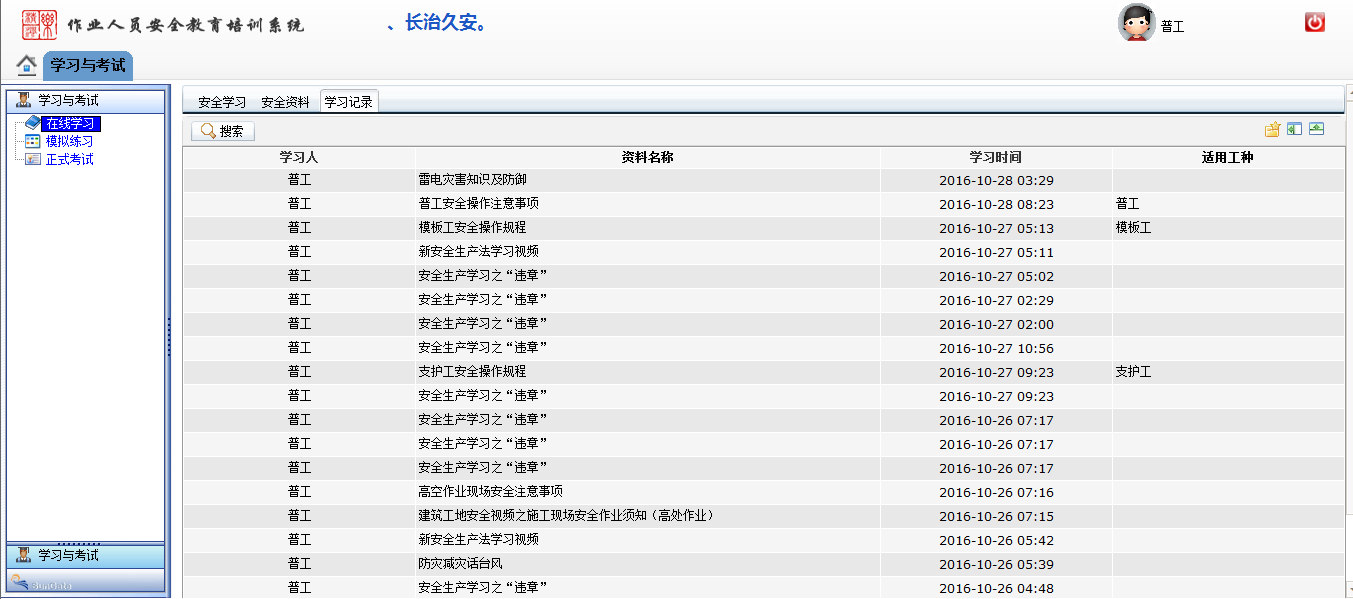
Task: Click the home icon in the top bar
Action: pyautogui.click(x=27, y=65)
